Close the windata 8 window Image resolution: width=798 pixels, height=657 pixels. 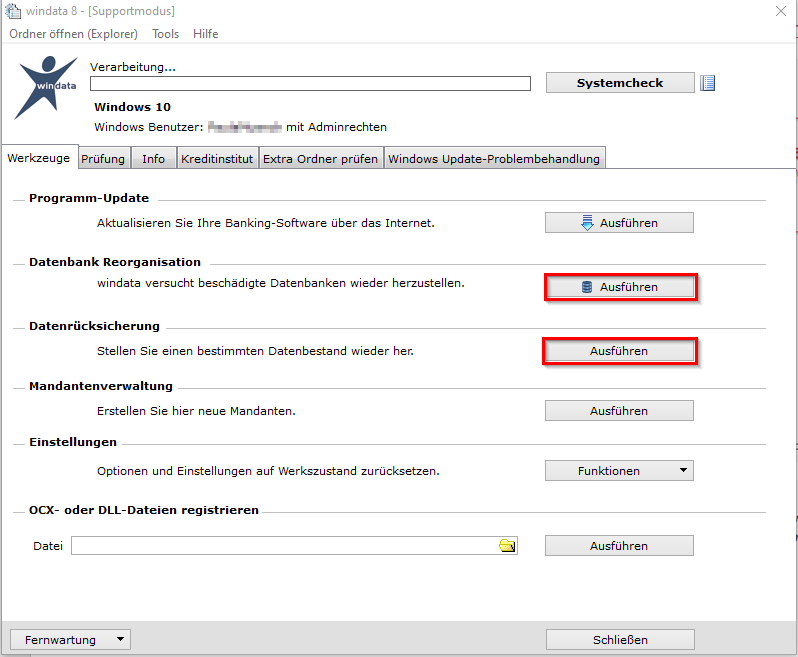781,11
